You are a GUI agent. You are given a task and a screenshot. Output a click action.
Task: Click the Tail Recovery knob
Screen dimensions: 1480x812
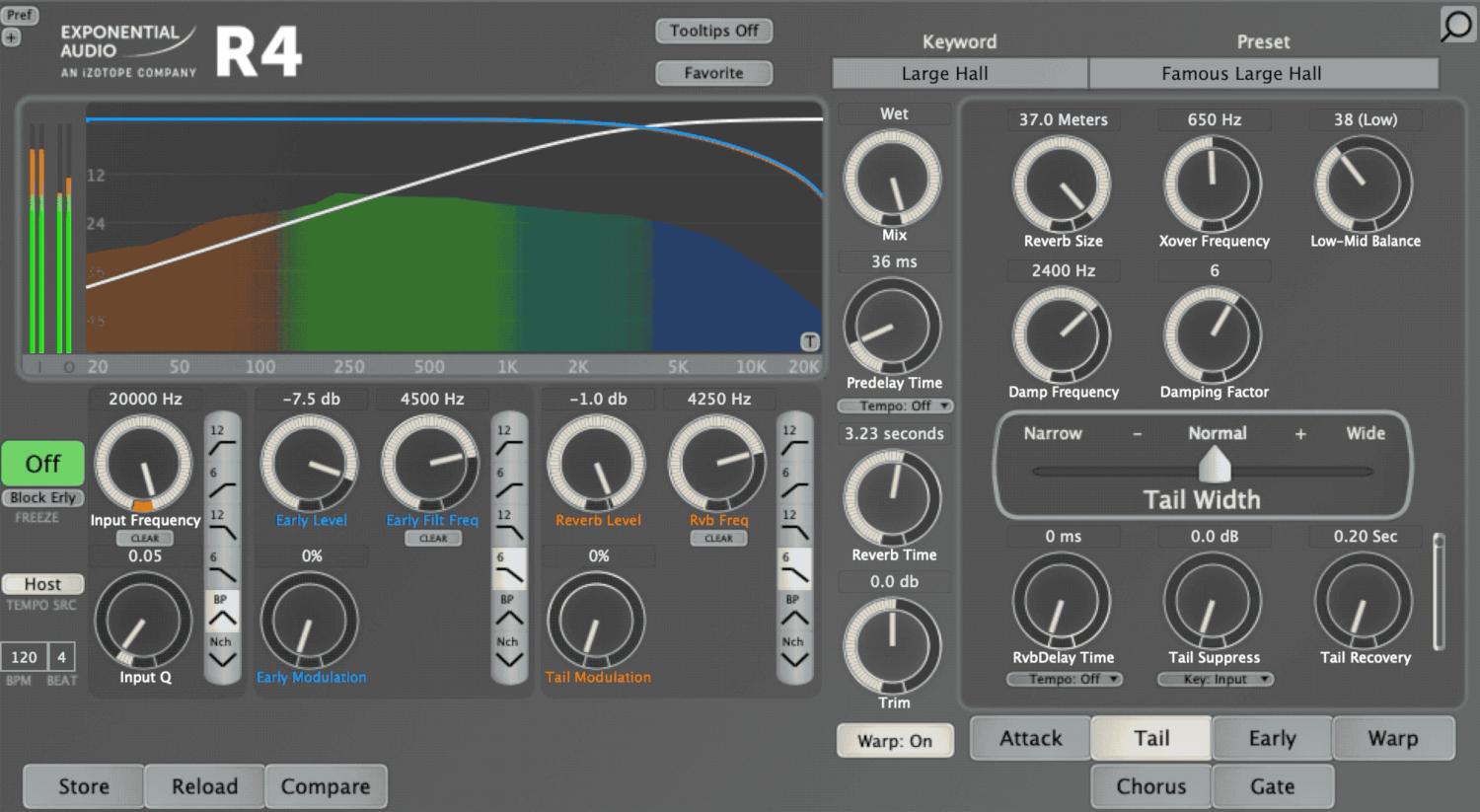(1364, 601)
